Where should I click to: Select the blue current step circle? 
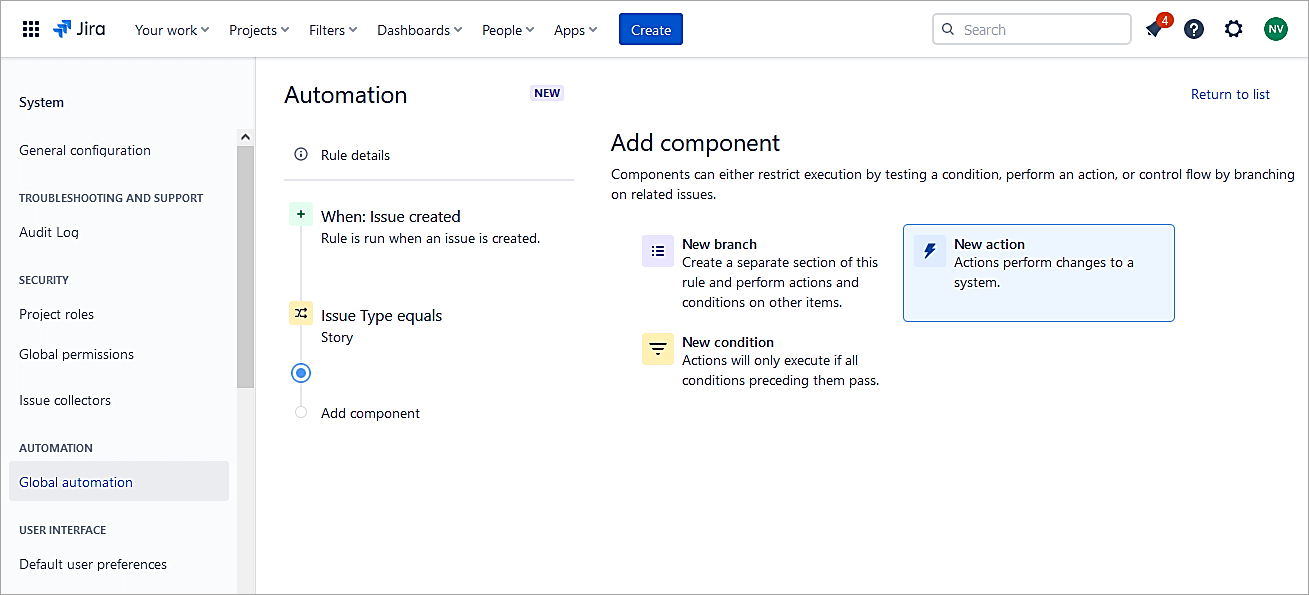tap(301, 373)
